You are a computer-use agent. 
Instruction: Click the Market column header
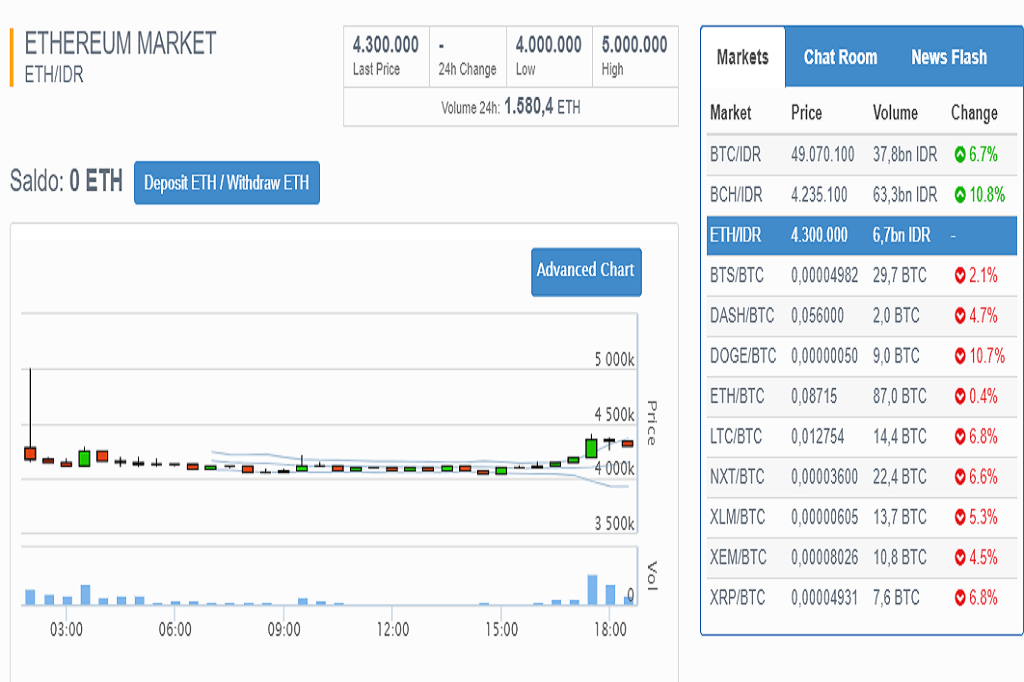pyautogui.click(x=731, y=113)
